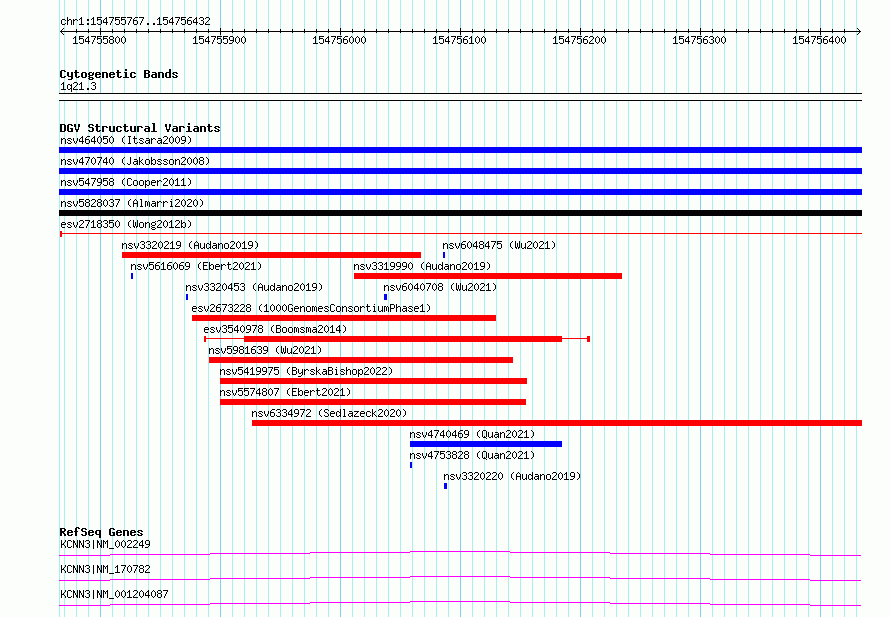Click the RefSeq Genes track heading
Viewport: 890px width, 617px height.
point(101,532)
